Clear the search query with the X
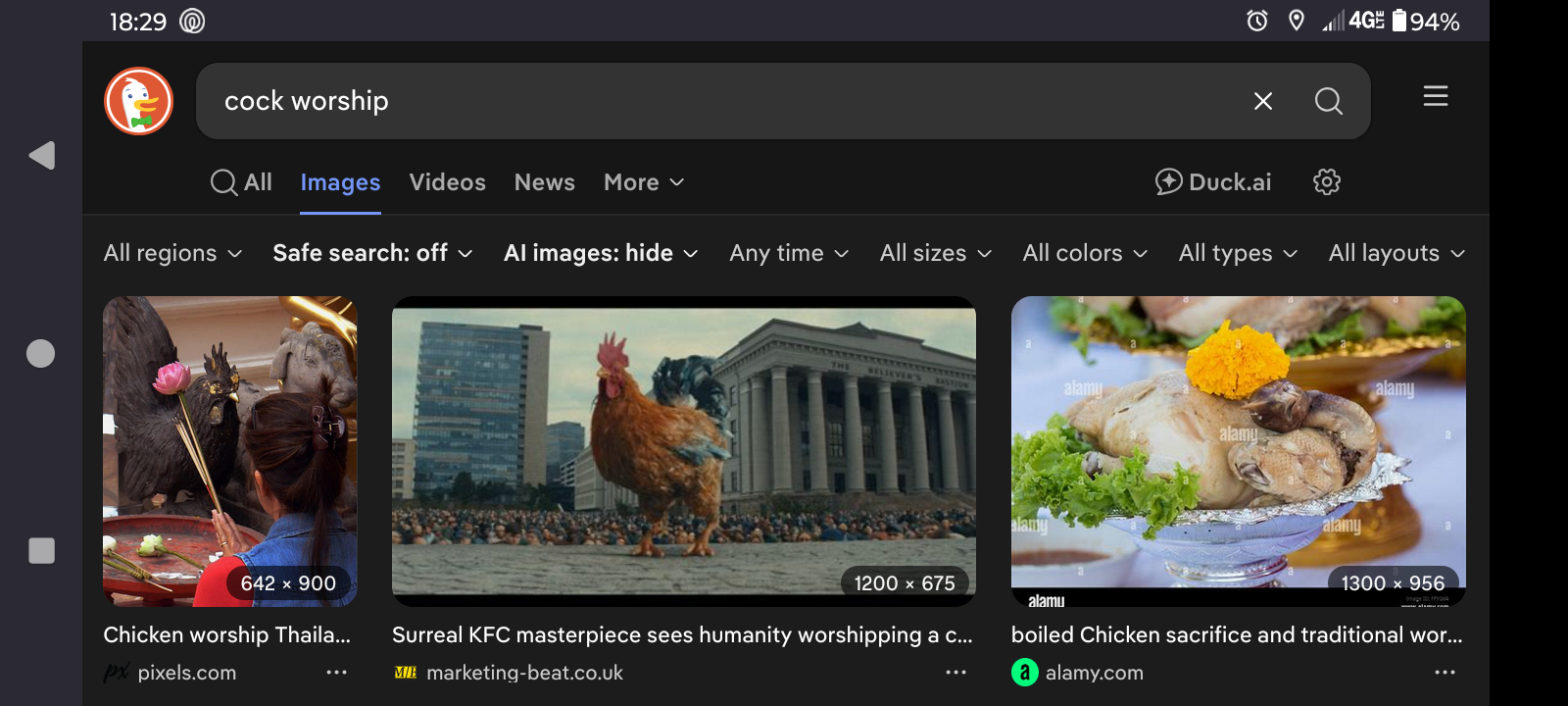 (x=1263, y=101)
